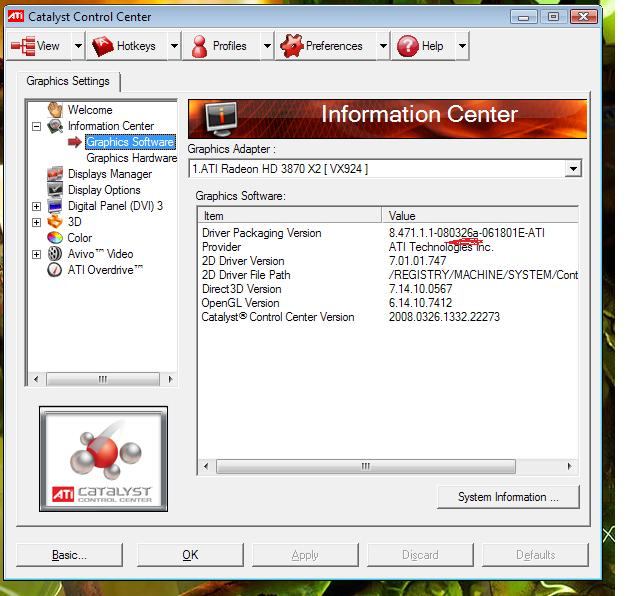The height and width of the screenshot is (596, 640).
Task: Select the Catalyst Control Center Version row
Action: [x=388, y=317]
